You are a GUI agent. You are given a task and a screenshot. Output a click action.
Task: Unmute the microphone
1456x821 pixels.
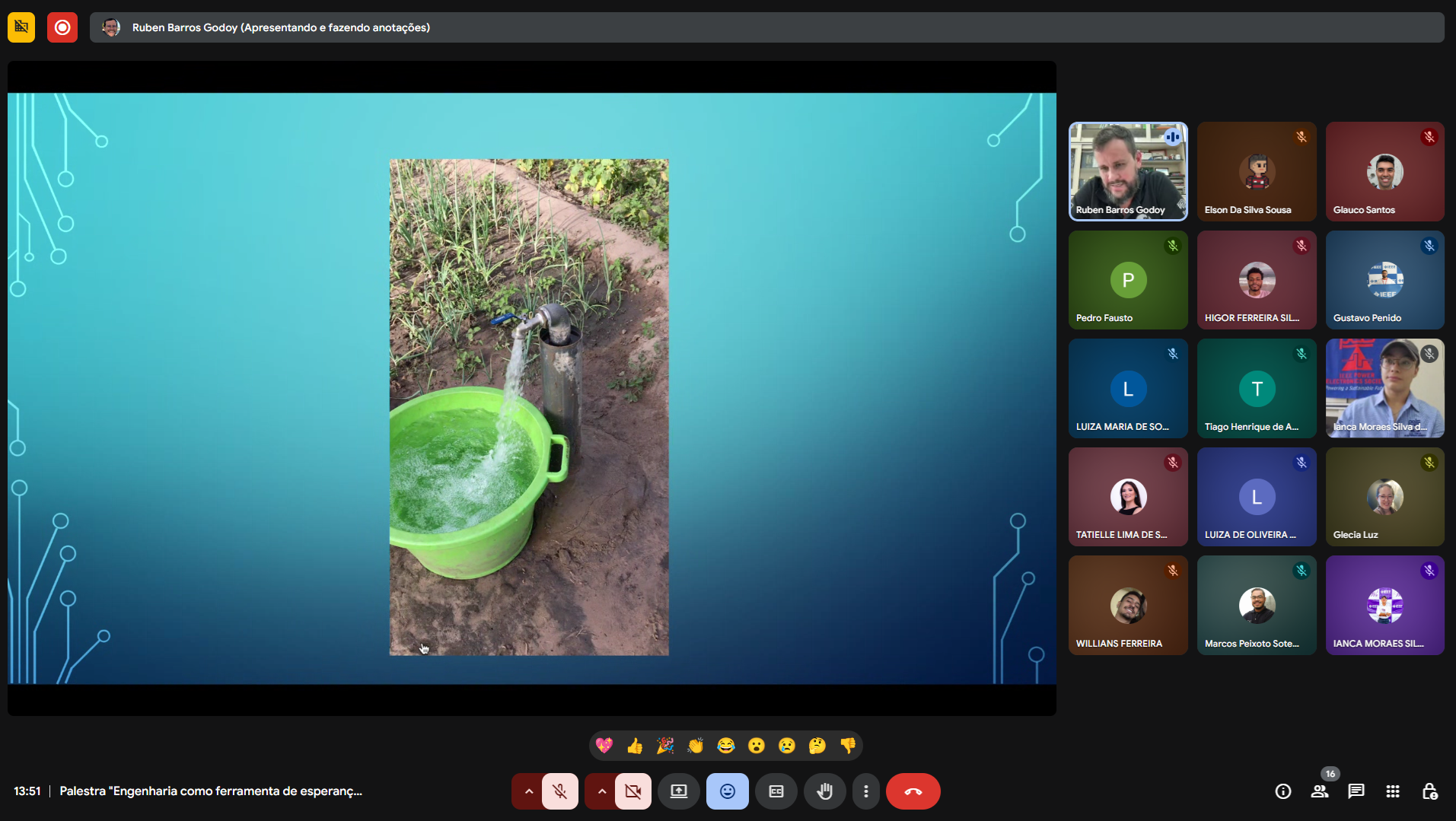[x=559, y=791]
